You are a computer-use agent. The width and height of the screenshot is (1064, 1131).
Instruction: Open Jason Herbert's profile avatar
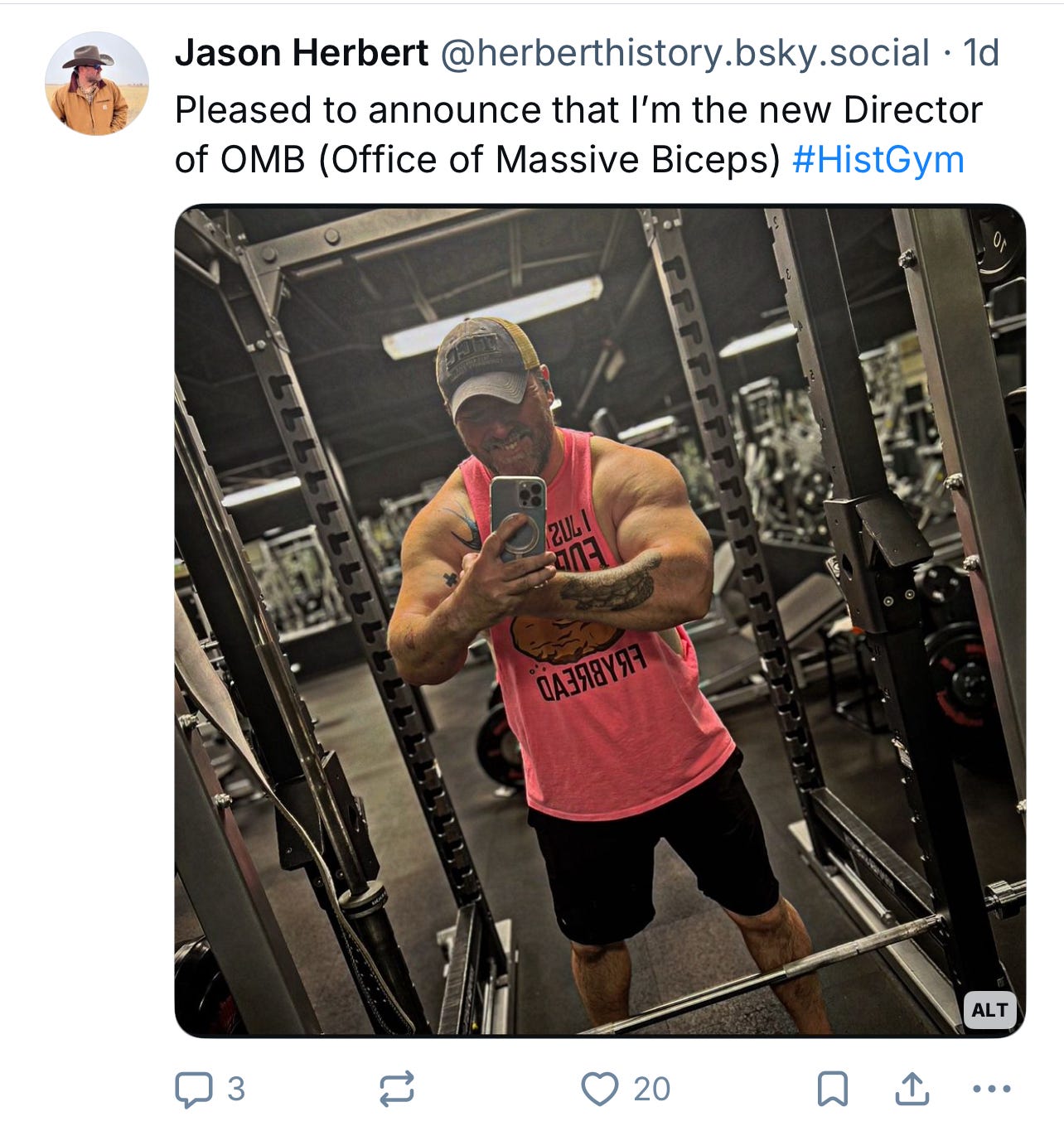tap(97, 84)
